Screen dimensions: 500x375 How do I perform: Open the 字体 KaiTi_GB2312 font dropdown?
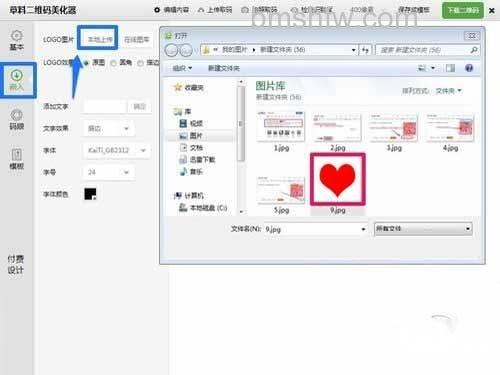(116, 150)
